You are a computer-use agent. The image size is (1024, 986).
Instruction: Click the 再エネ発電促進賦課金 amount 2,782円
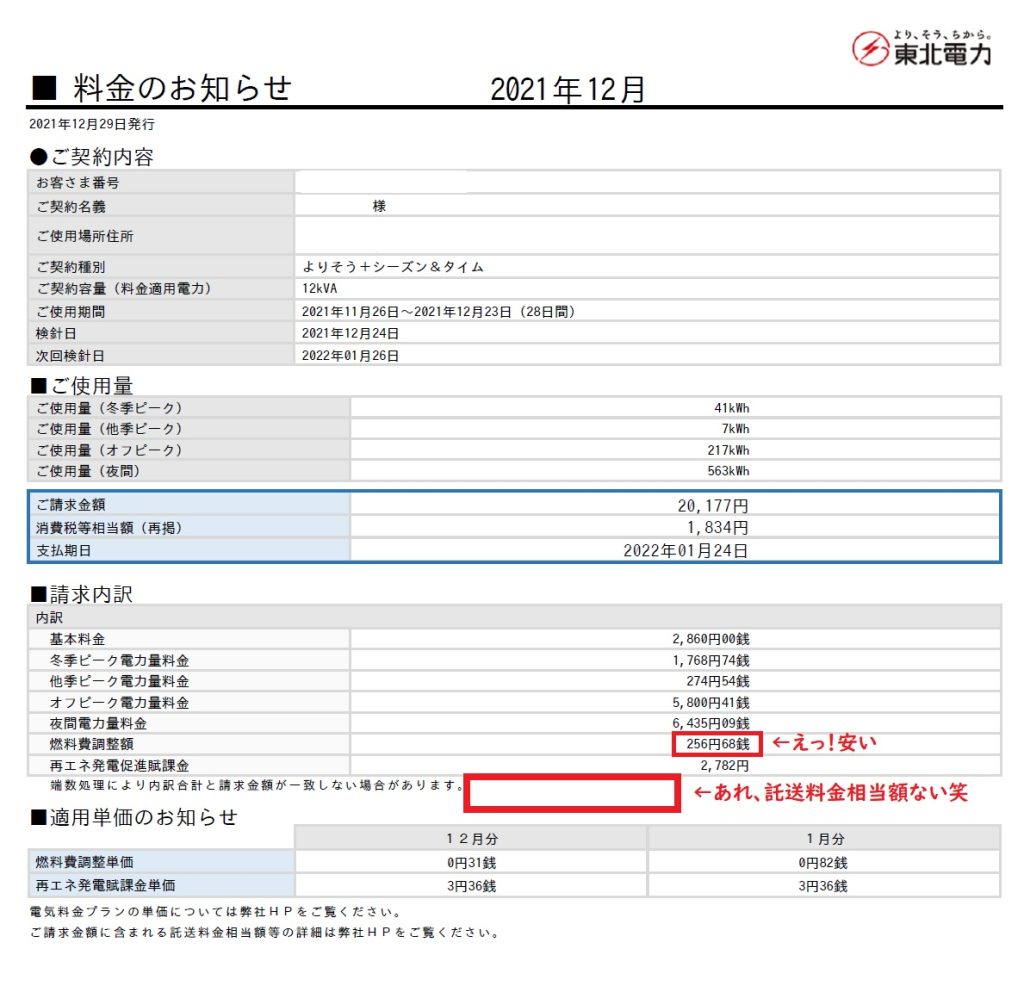click(x=725, y=765)
